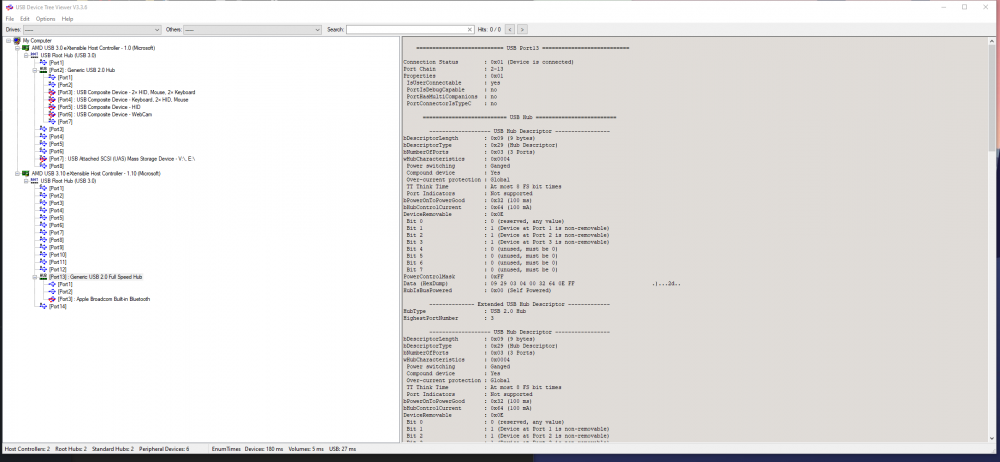Collapse the AMD USB 3.10 Host Controller node
This screenshot has width=1000, height=462.
click(x=18, y=174)
